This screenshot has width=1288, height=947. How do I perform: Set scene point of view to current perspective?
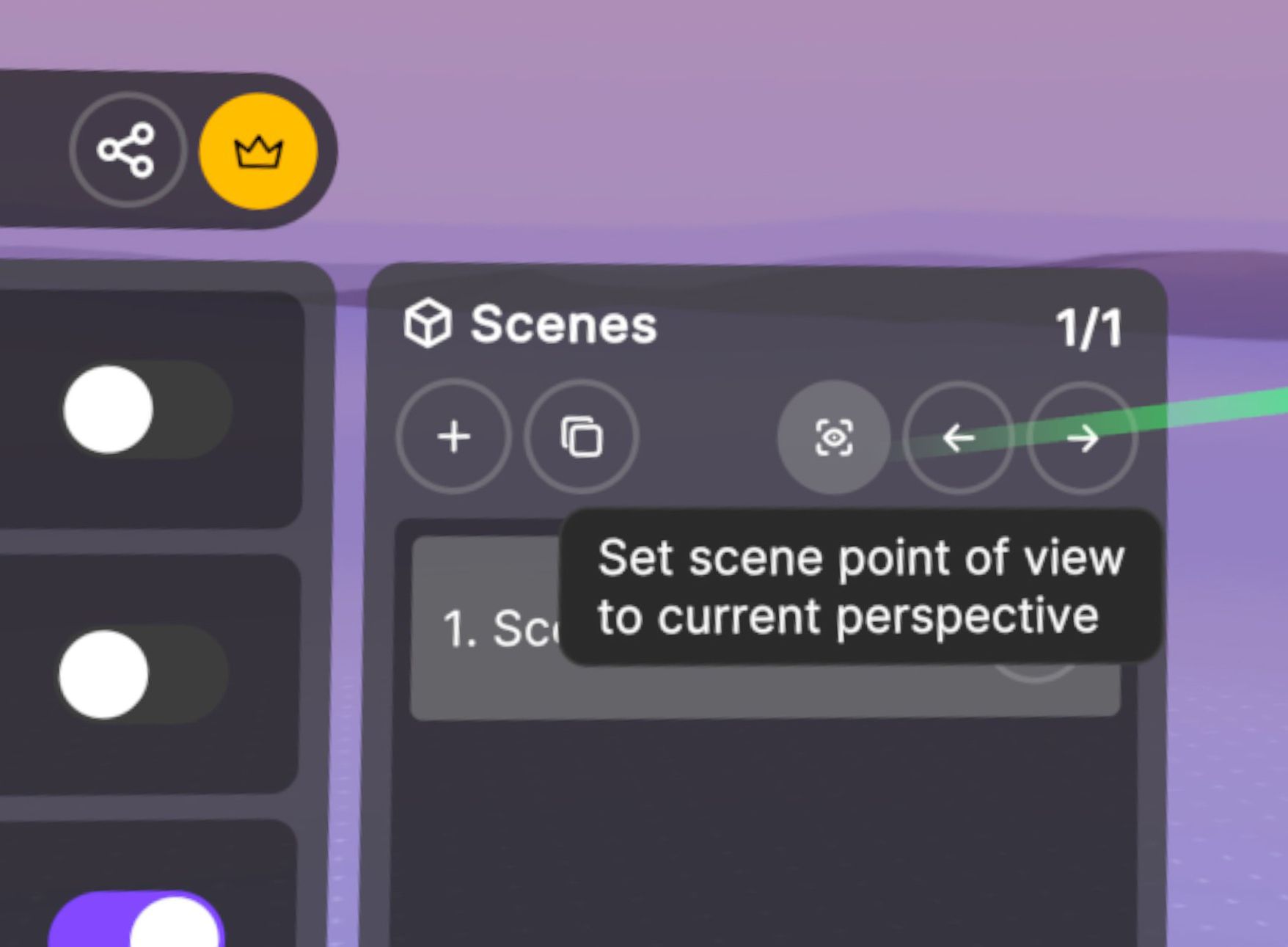pos(834,438)
